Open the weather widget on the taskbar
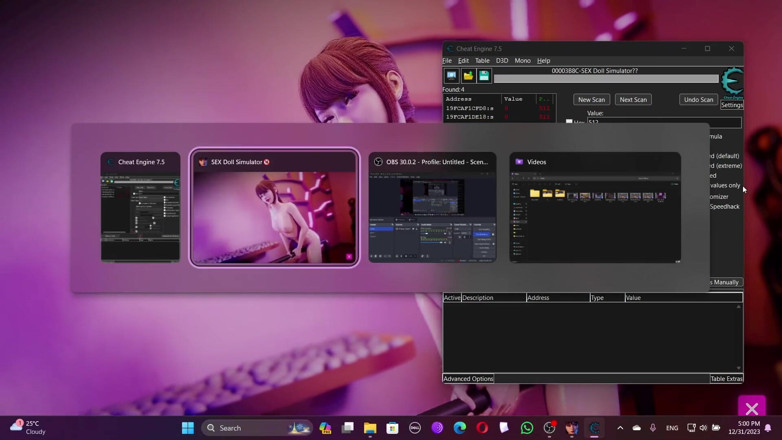 coord(28,428)
